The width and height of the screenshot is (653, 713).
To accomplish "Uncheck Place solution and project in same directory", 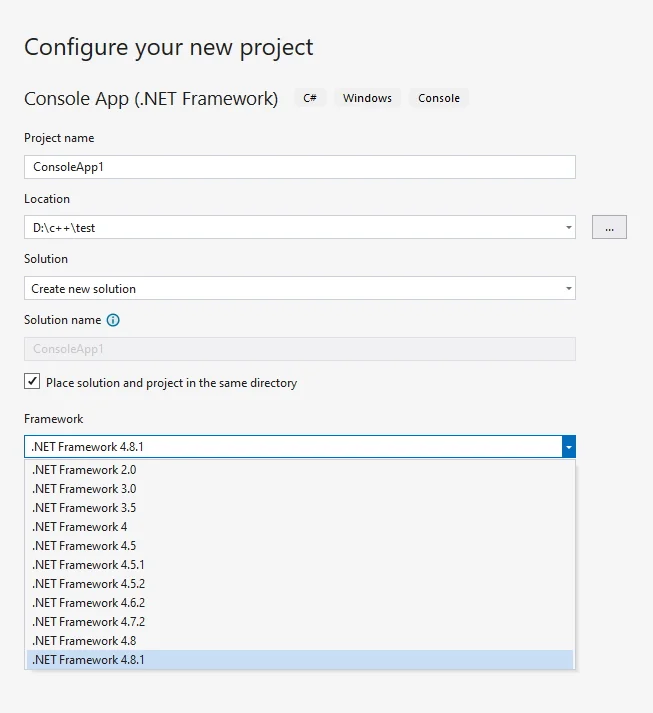I will coord(32,382).
